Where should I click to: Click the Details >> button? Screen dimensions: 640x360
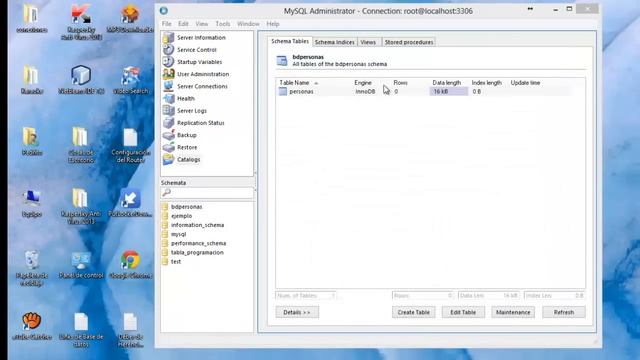pyautogui.click(x=297, y=312)
